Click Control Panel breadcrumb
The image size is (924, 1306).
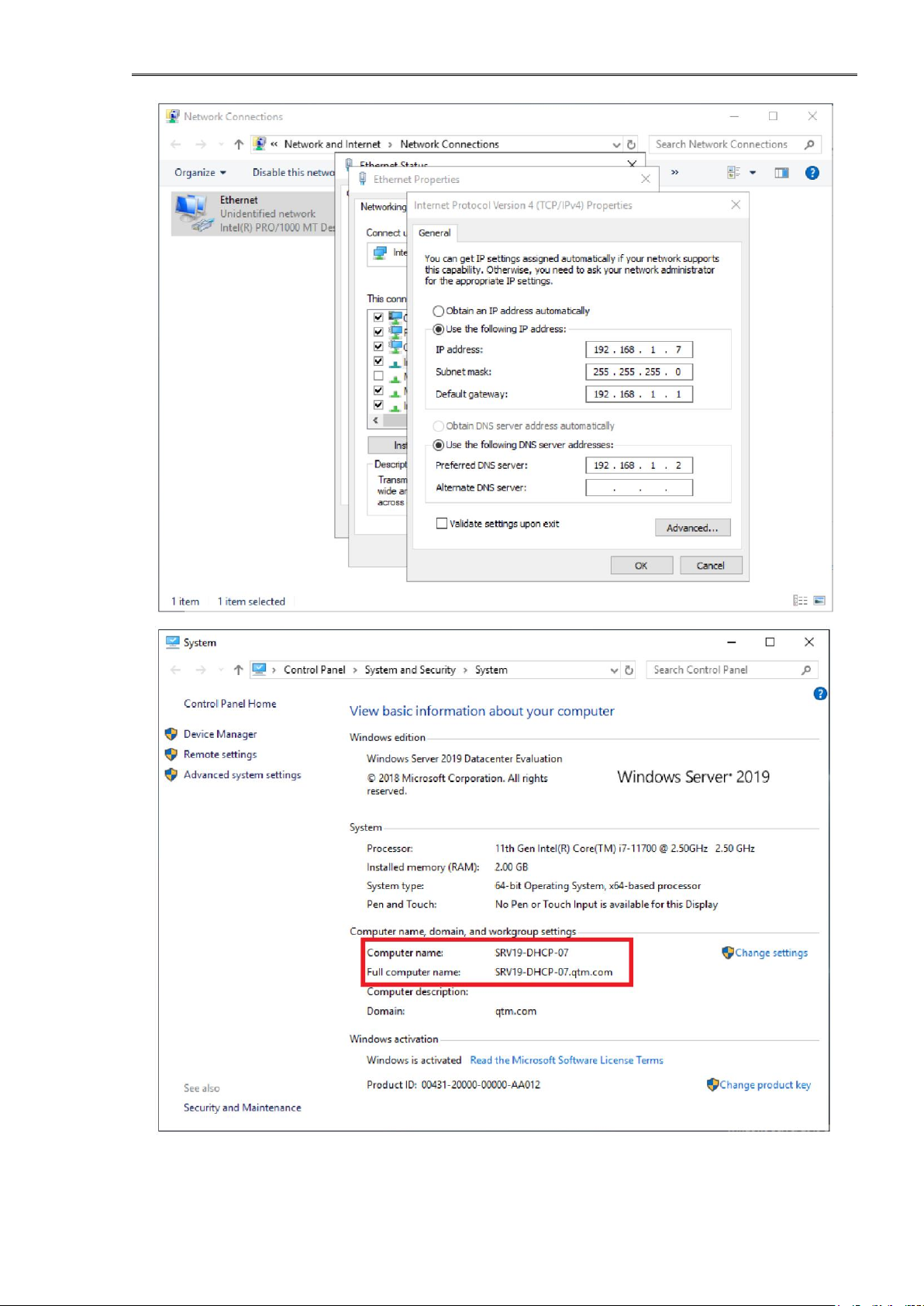(x=314, y=670)
